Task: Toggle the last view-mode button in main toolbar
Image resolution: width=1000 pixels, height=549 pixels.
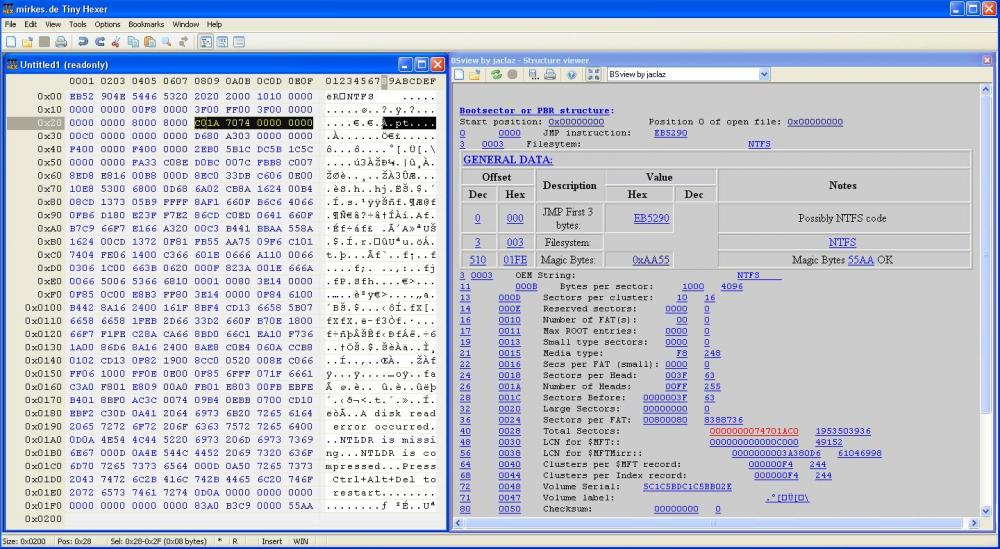Action: click(239, 42)
